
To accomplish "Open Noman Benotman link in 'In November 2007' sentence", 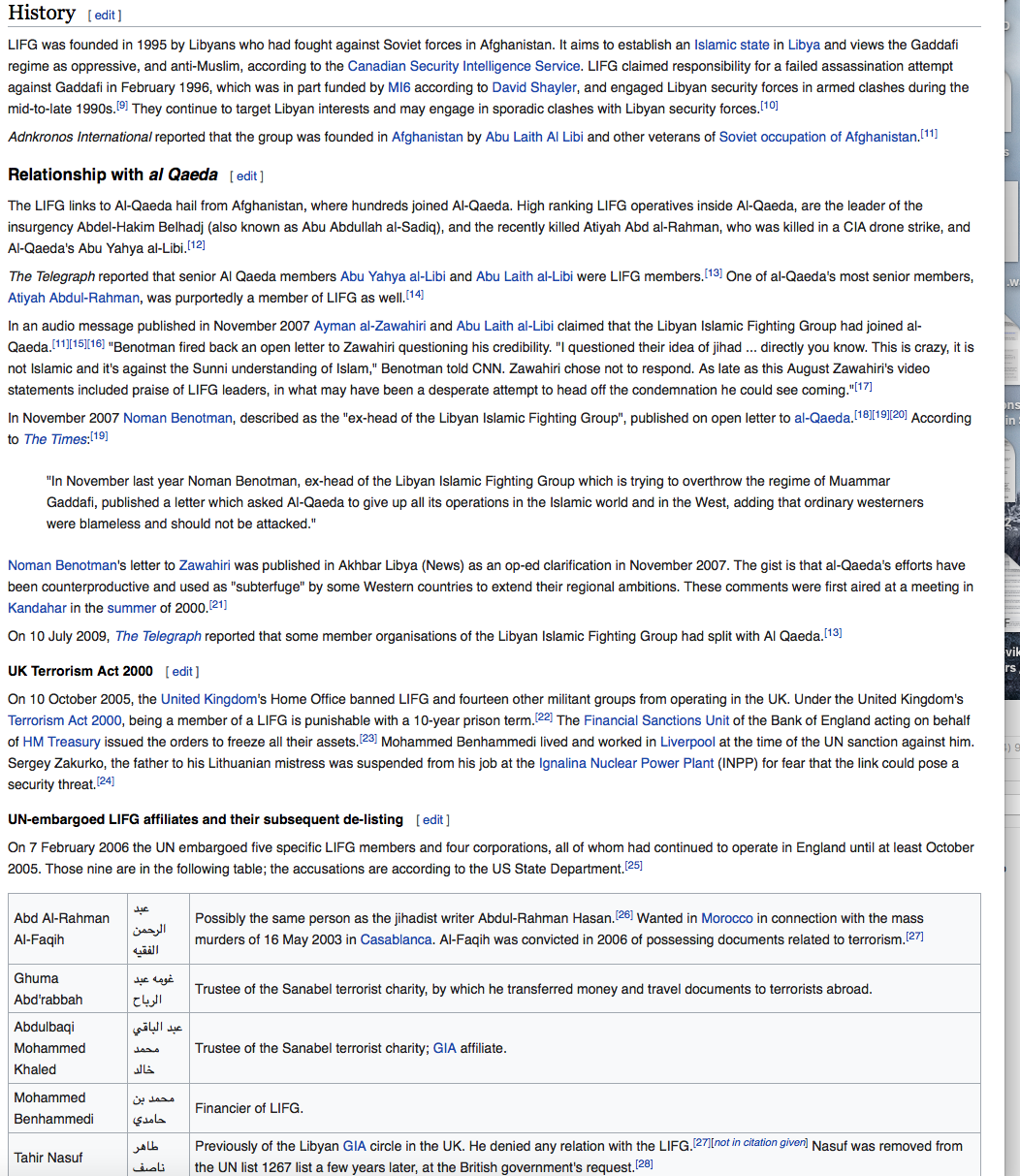I will [177, 418].
